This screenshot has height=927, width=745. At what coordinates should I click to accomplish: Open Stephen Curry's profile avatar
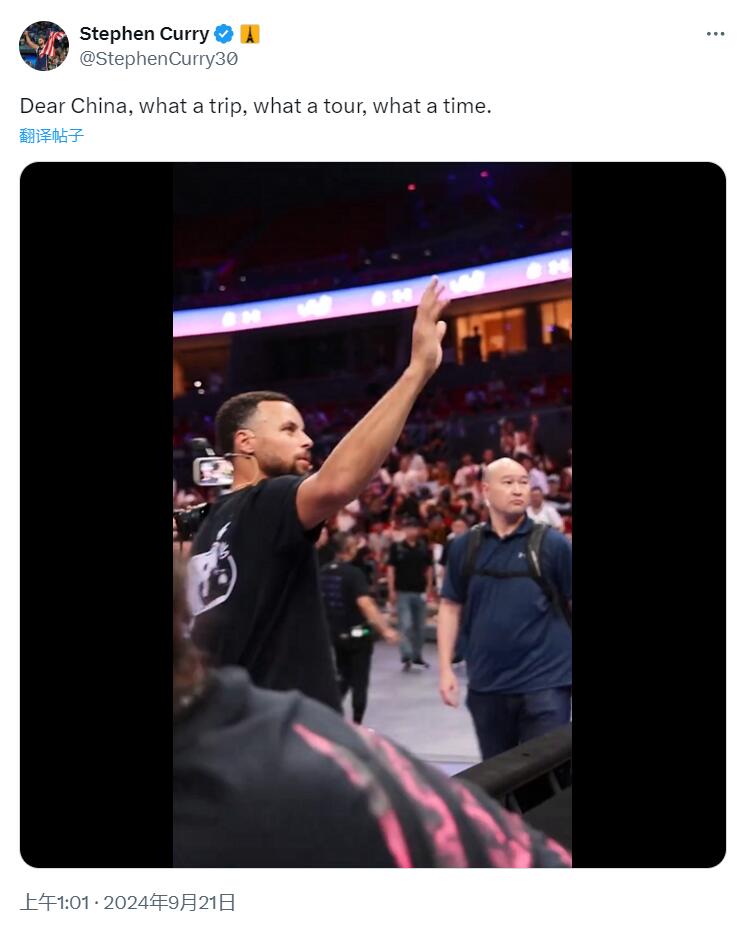pos(44,46)
